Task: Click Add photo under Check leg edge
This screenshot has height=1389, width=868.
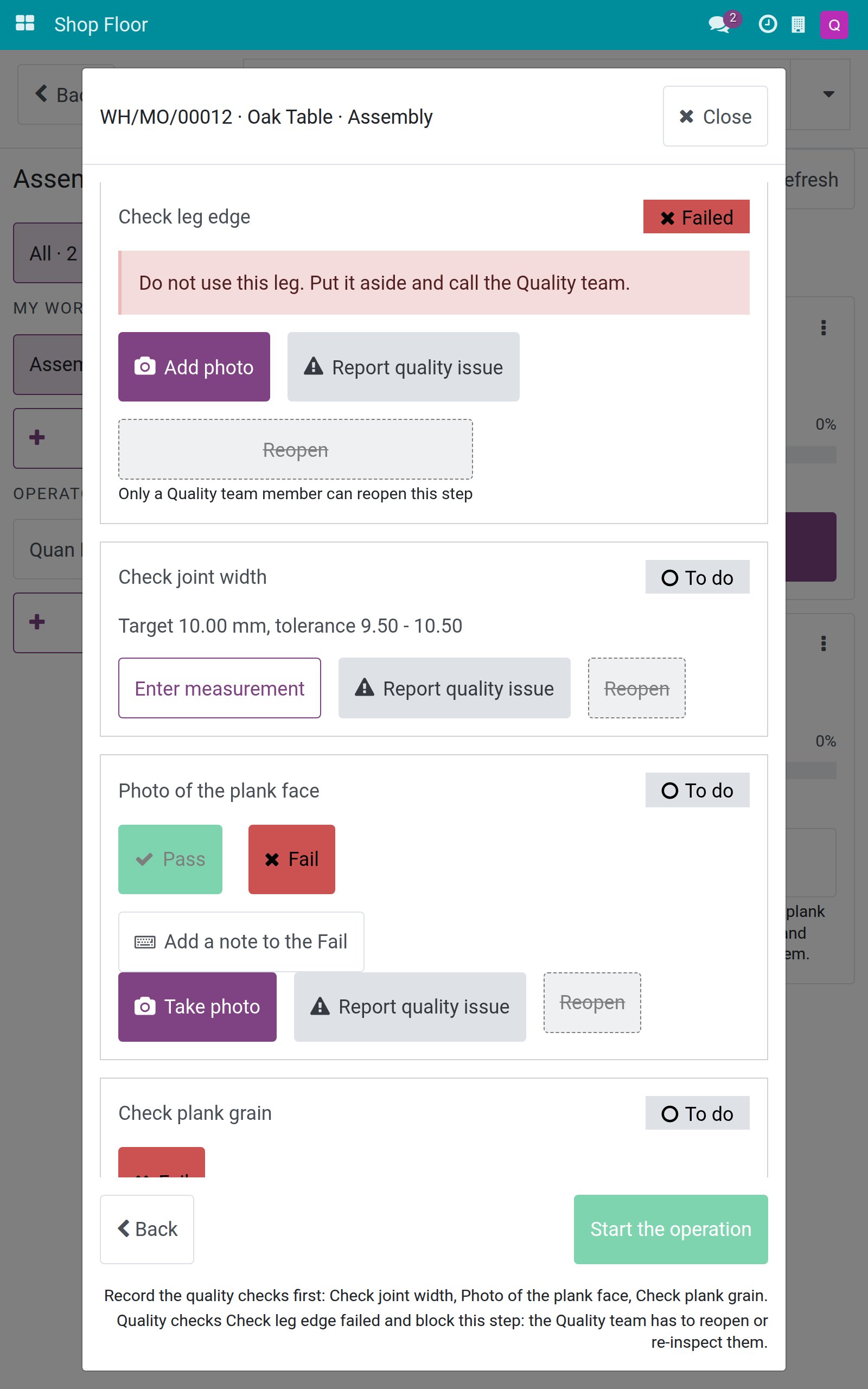Action: (194, 367)
